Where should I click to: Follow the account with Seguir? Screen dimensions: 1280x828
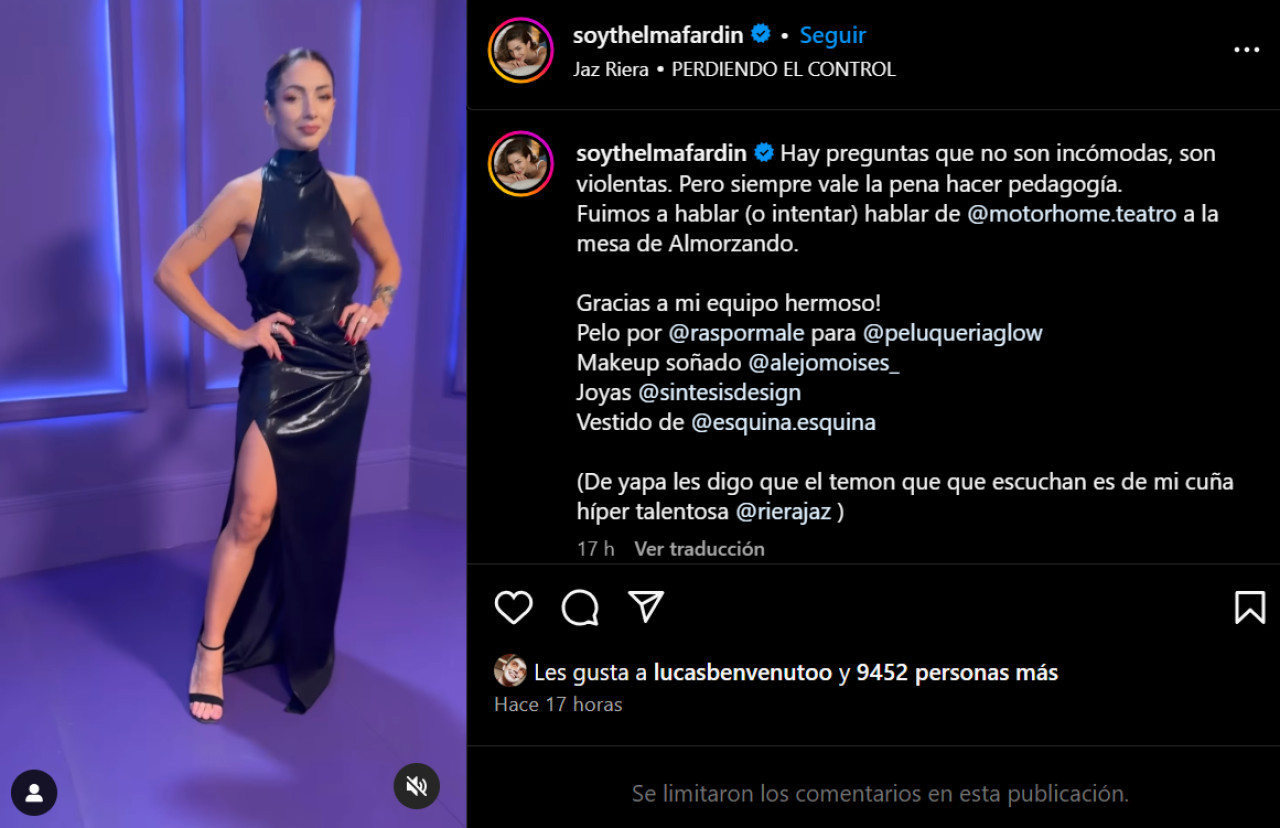coord(832,35)
